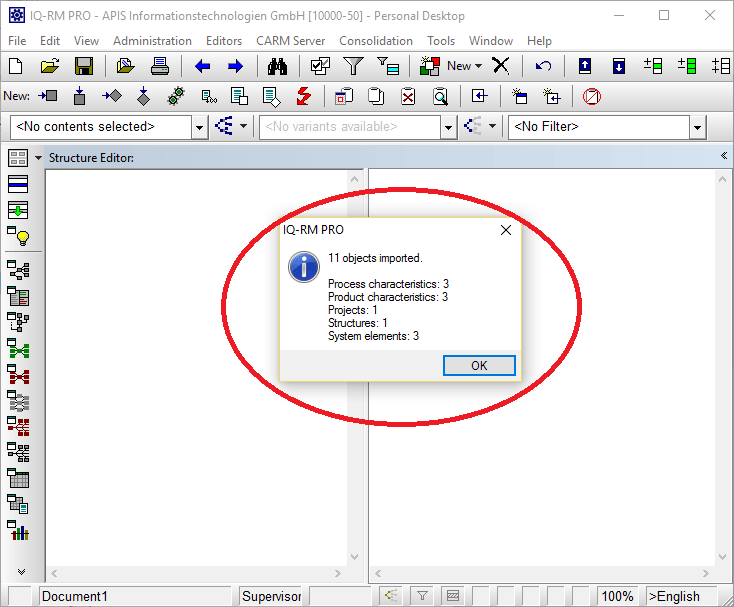This screenshot has height=607, width=734.
Task: Open the No contents selected dropdown
Action: point(199,127)
